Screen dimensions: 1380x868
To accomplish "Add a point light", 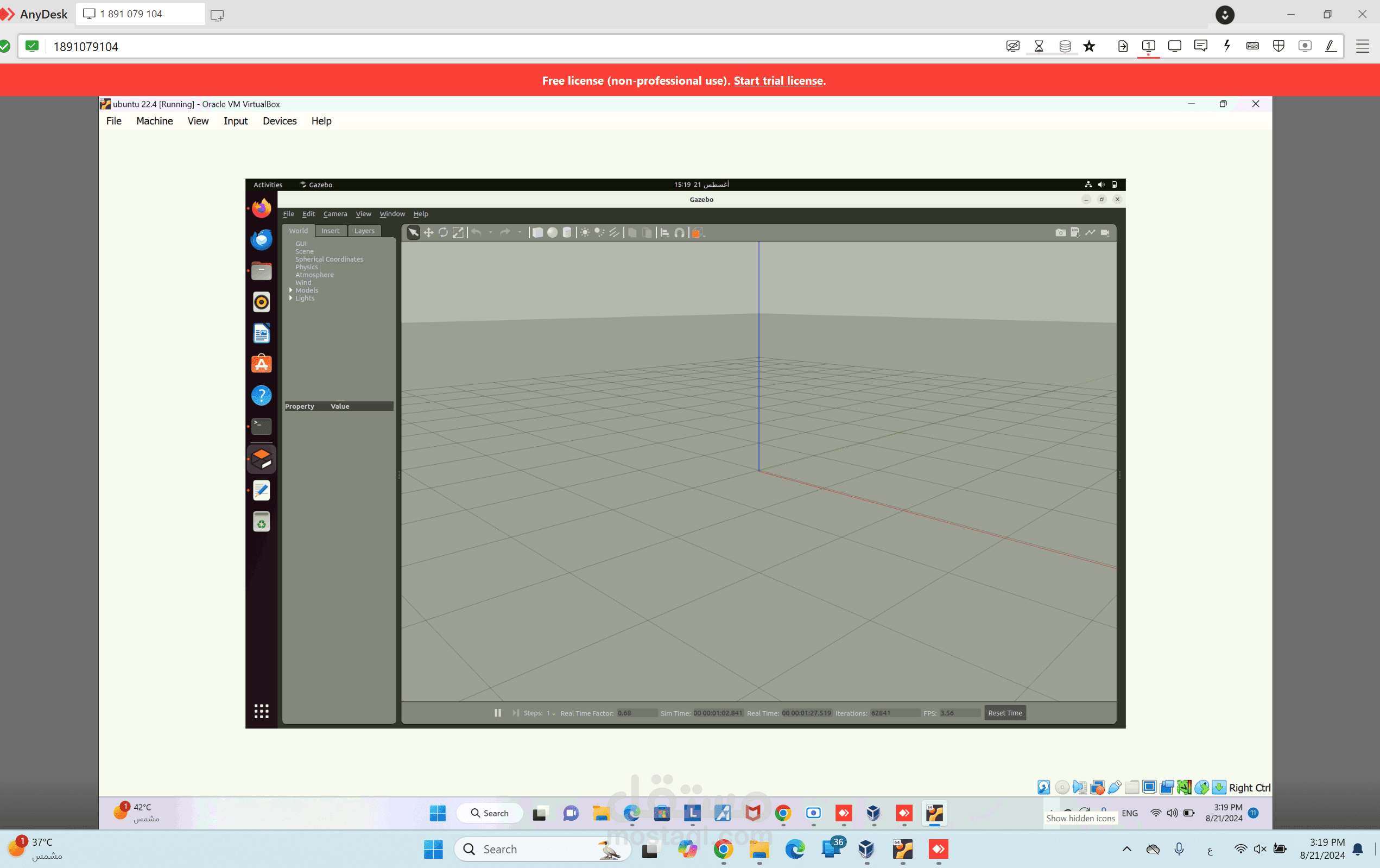I will point(585,233).
